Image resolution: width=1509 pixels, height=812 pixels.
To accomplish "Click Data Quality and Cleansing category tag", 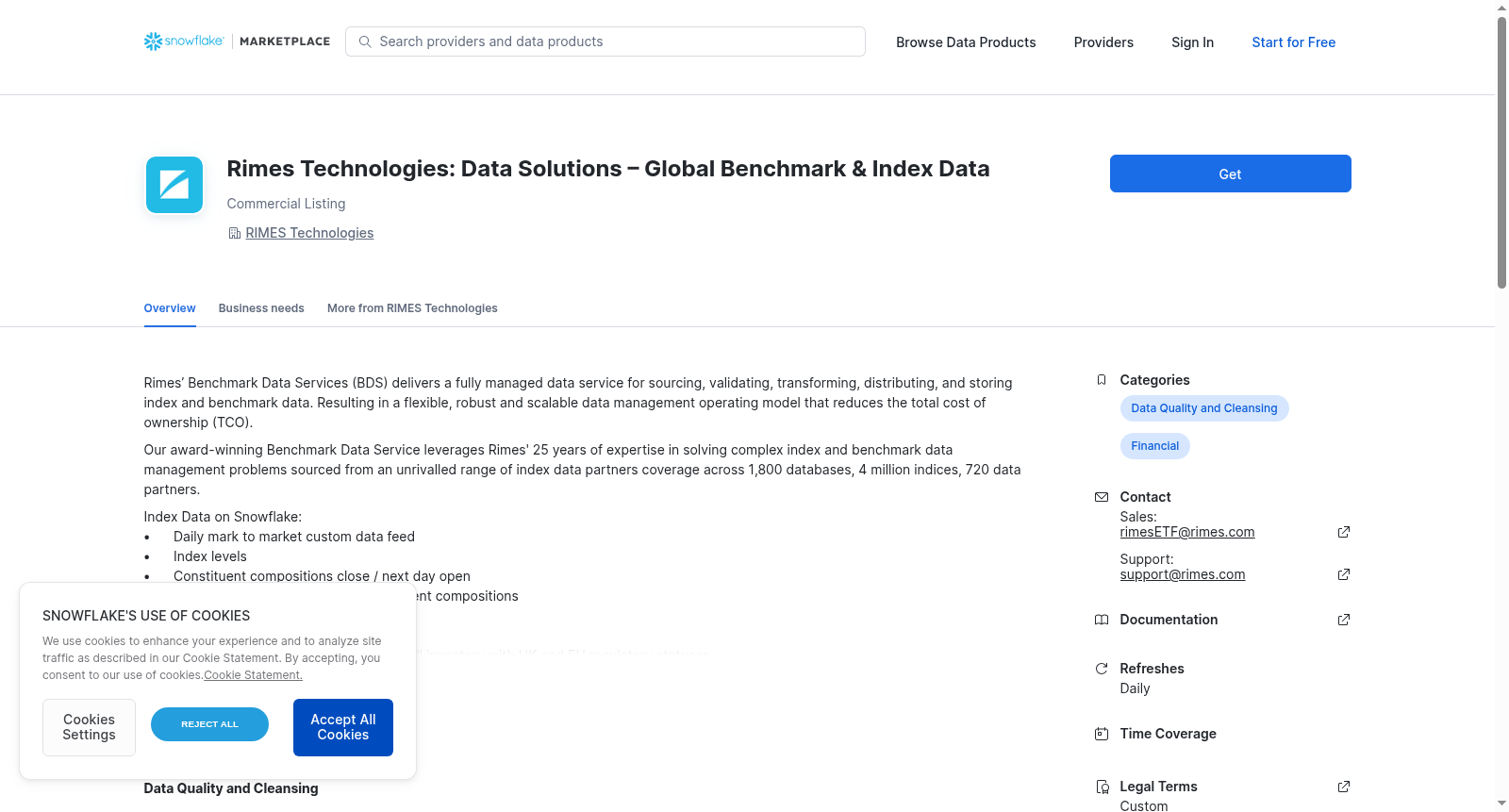I will (x=1204, y=408).
